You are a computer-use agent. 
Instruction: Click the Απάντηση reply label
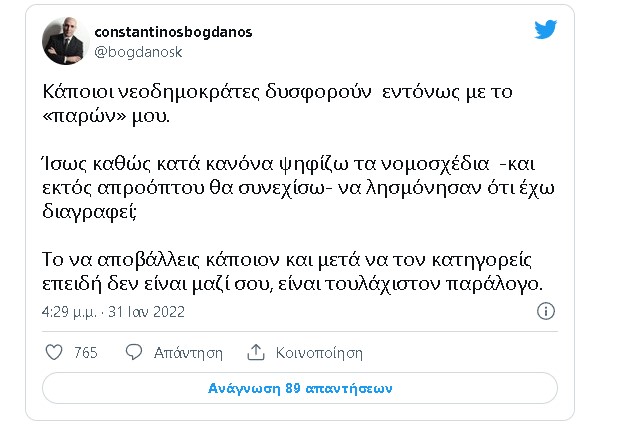coord(188,353)
